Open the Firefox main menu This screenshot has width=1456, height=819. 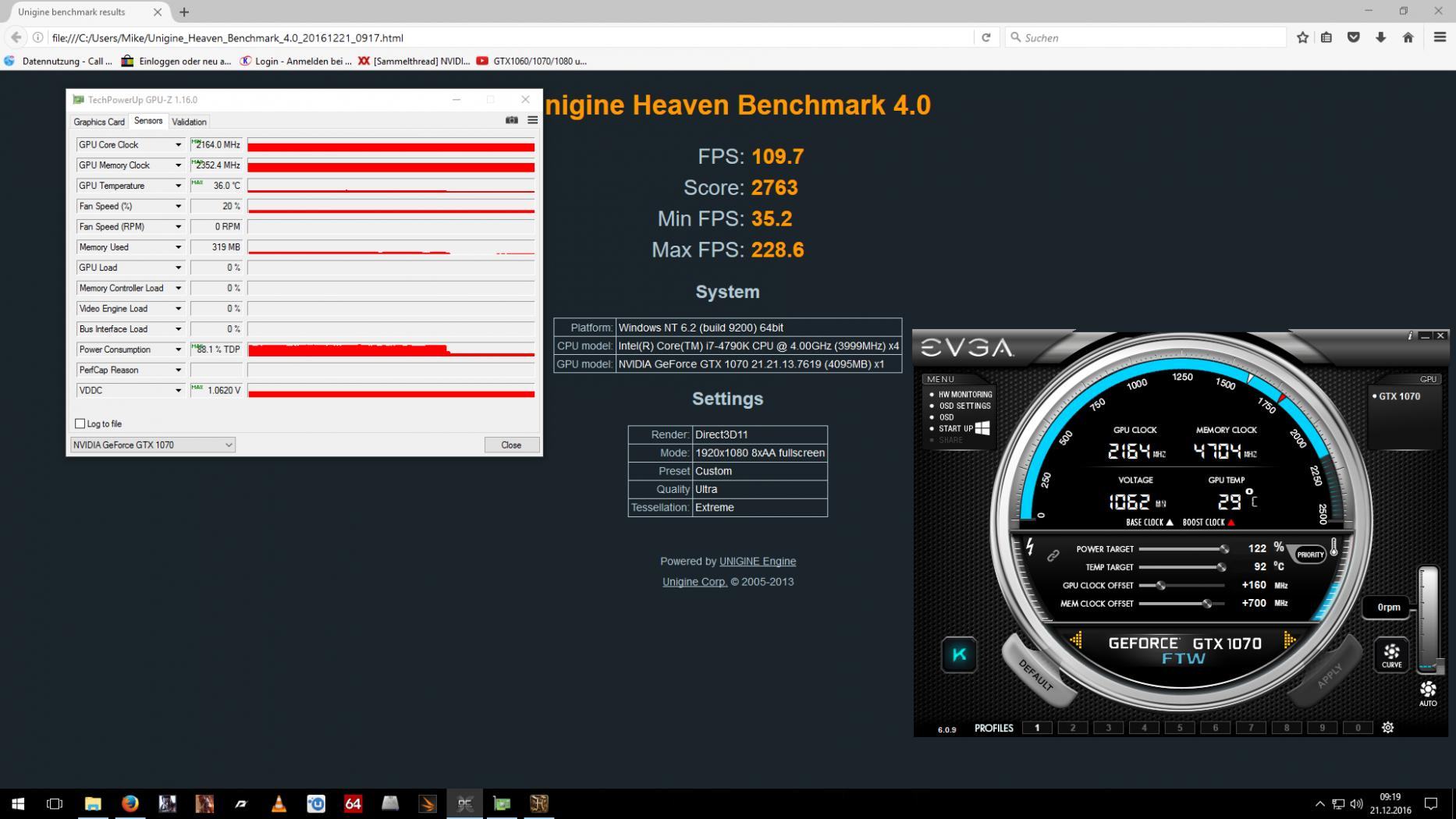point(1440,37)
